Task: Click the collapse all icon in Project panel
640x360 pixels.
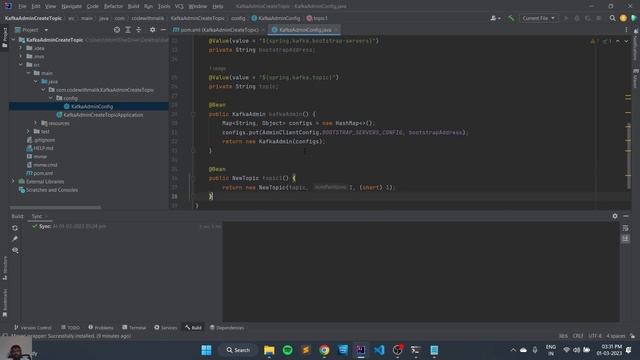Action: [x=139, y=30]
